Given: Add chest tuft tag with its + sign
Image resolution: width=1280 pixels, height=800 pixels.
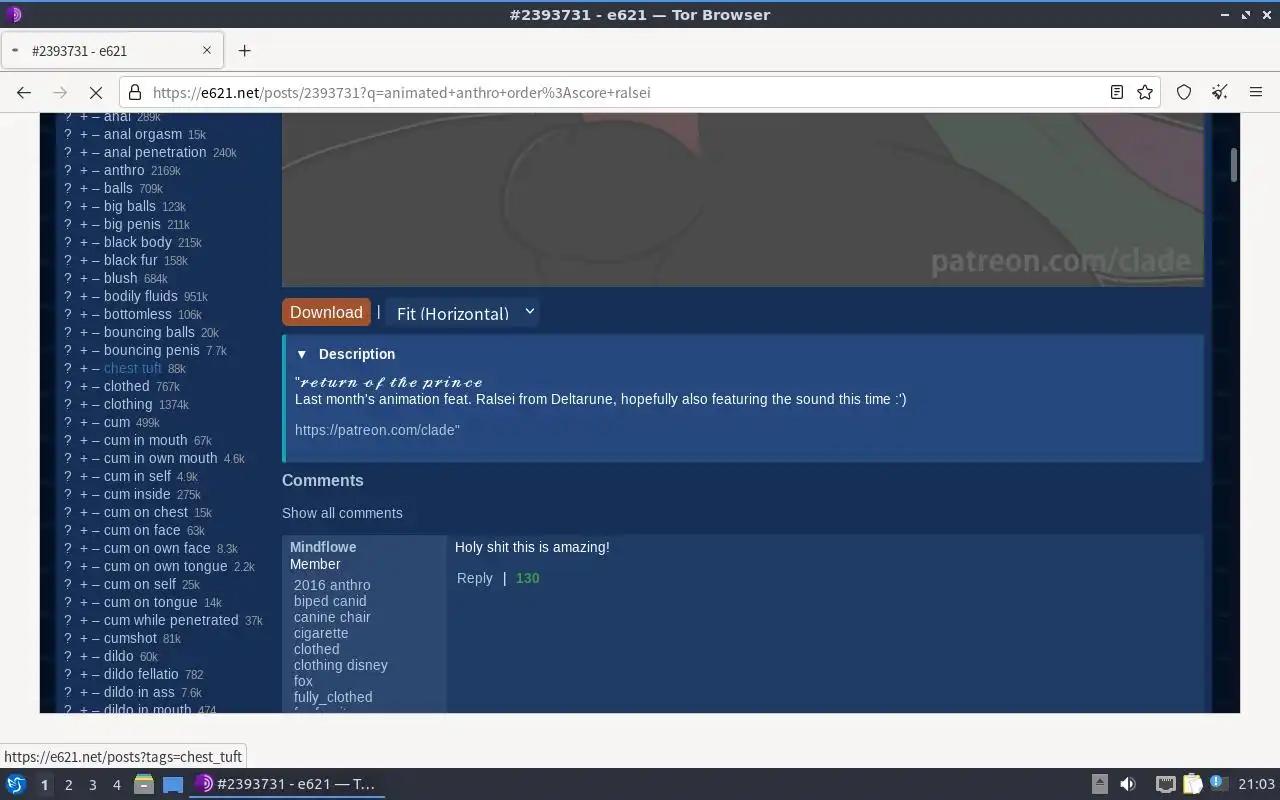Looking at the screenshot, I should coord(84,368).
